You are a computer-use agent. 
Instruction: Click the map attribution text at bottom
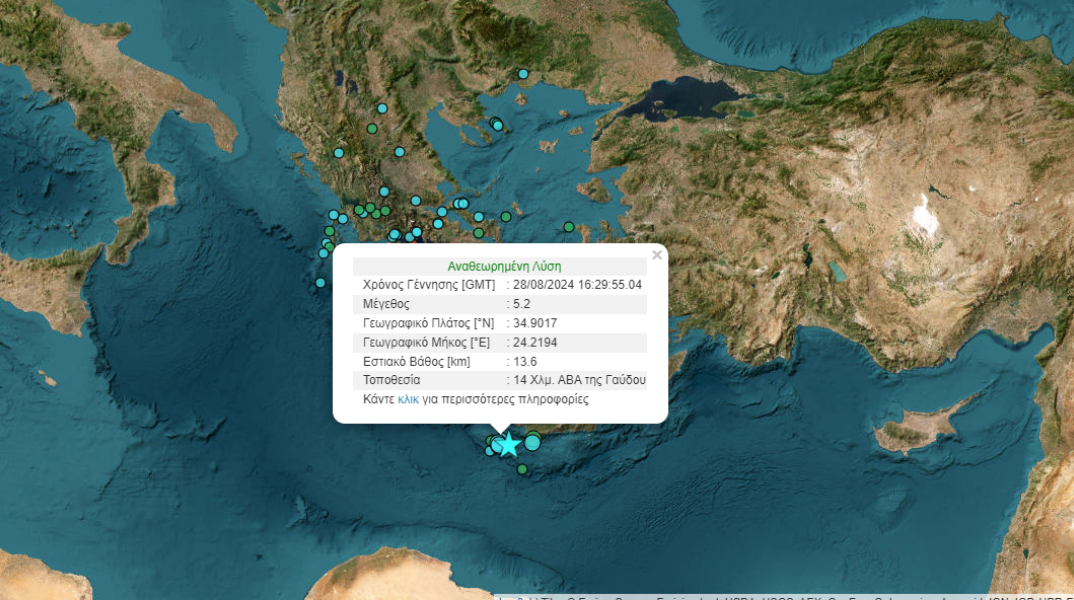click(x=785, y=596)
